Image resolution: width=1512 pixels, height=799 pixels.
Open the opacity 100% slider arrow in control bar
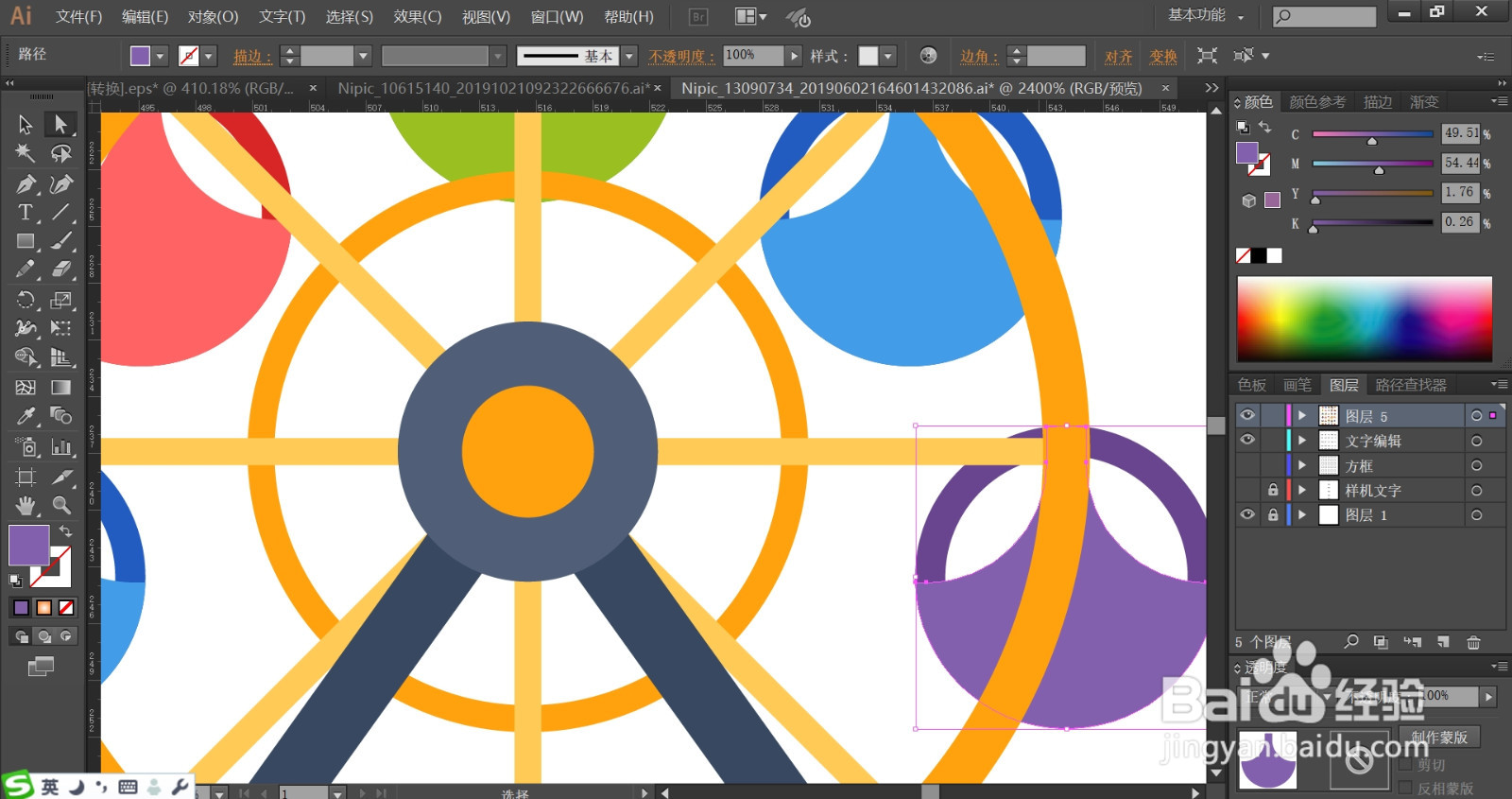click(x=795, y=56)
